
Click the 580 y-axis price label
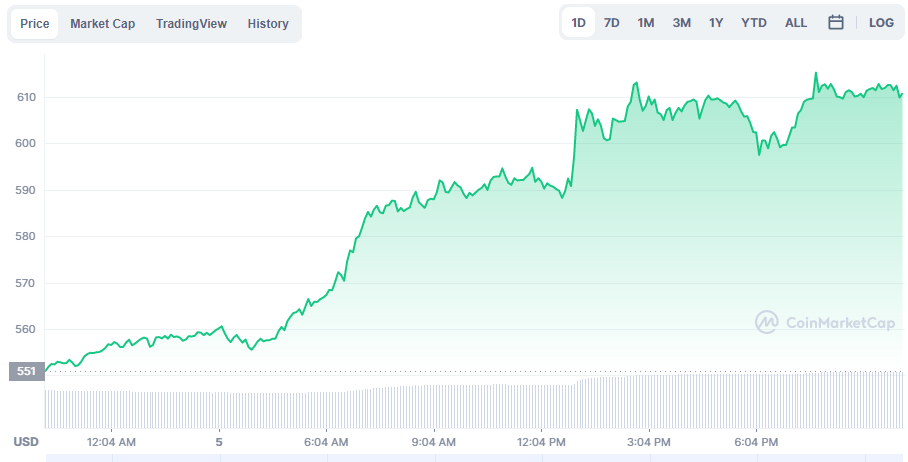(26, 236)
